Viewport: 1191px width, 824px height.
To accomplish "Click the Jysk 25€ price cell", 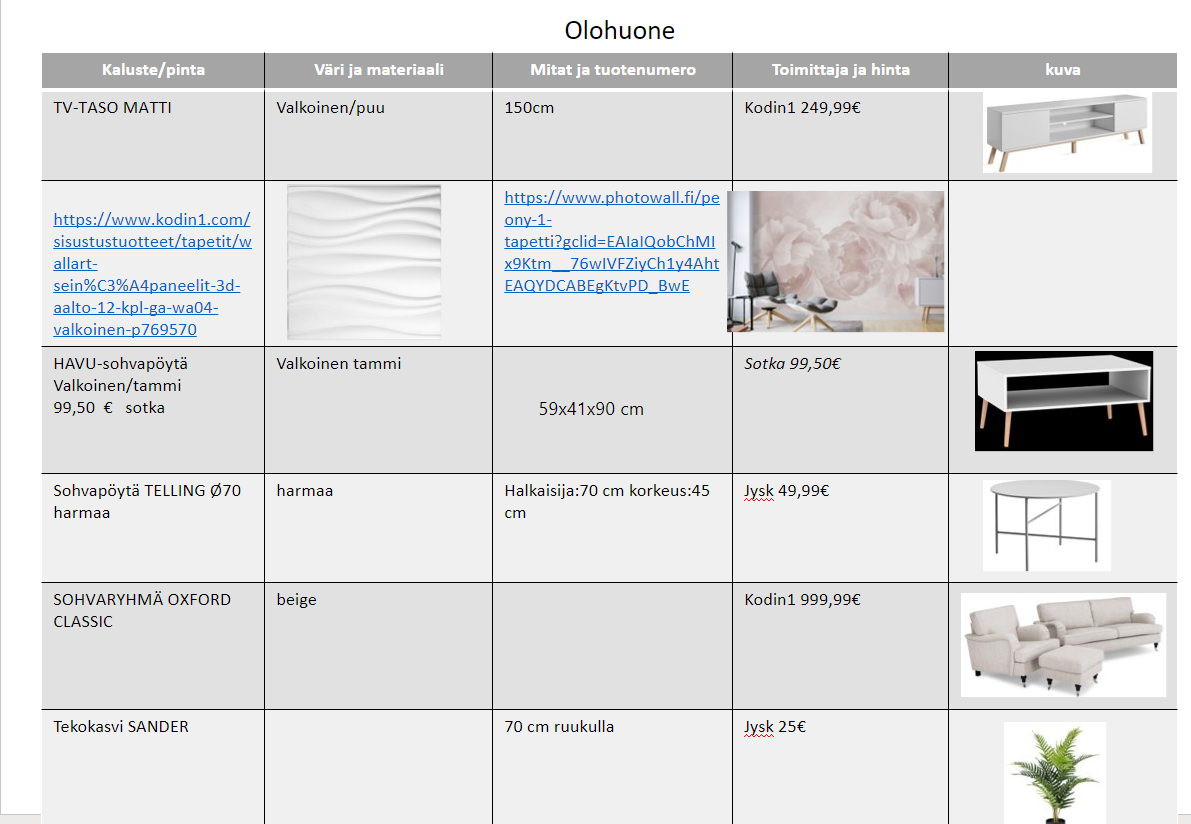I will pyautogui.click(x=841, y=767).
